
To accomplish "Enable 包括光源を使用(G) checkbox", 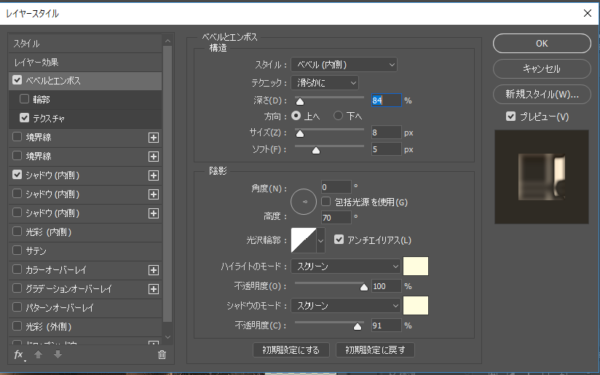I will [x=326, y=201].
